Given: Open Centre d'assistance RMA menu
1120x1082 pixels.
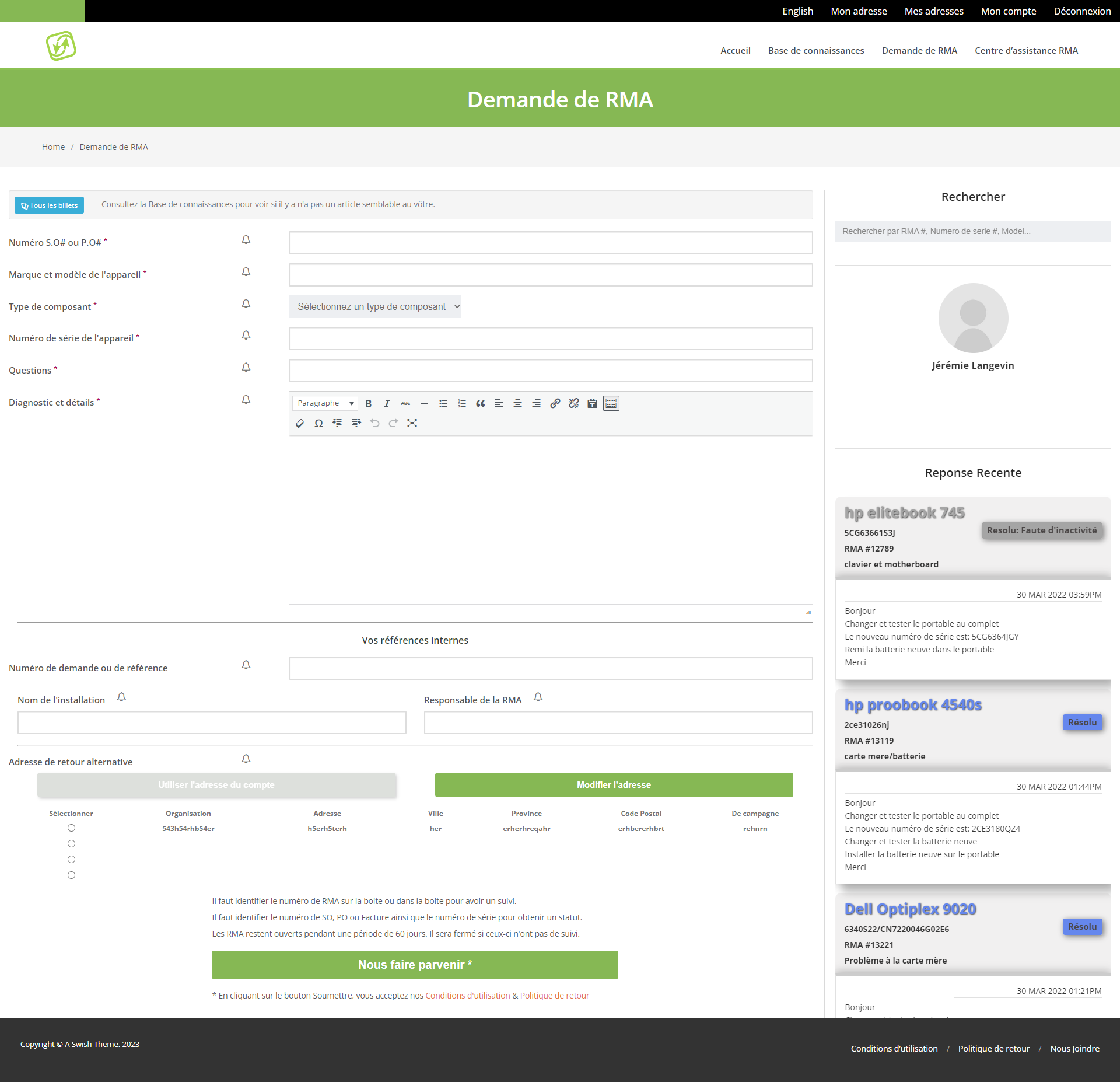Looking at the screenshot, I should 1026,51.
